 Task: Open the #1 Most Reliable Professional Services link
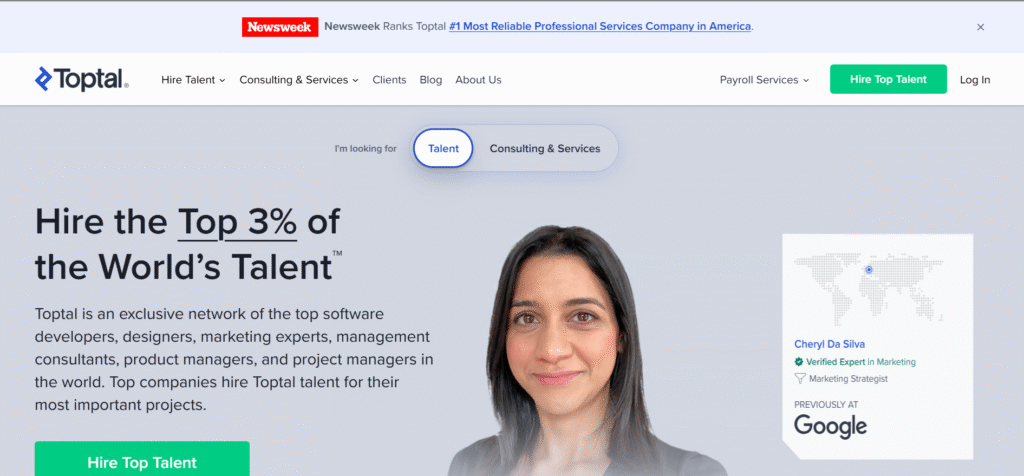click(600, 27)
